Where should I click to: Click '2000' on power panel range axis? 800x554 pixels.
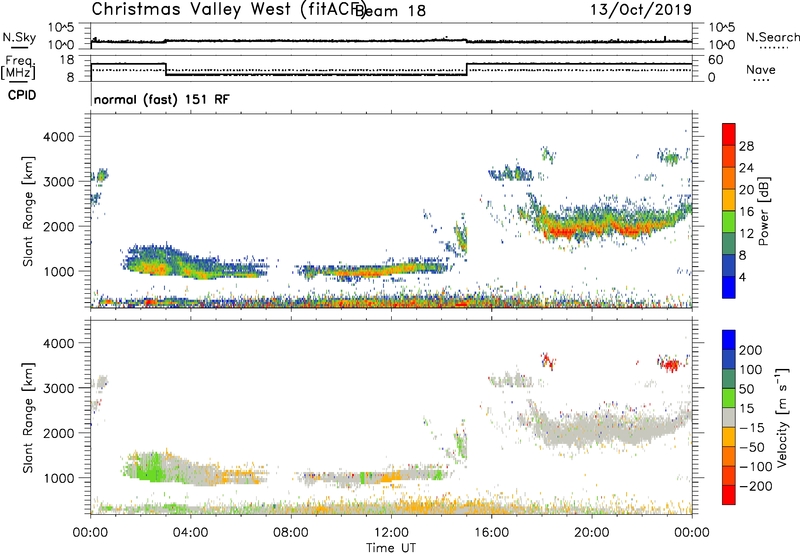(x=59, y=226)
